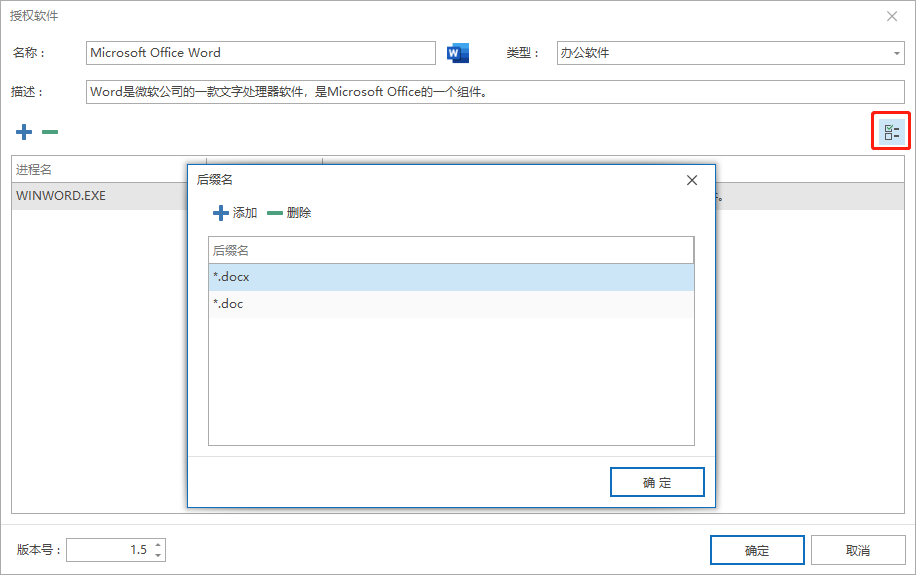Click the green minus icon to remove process

50,132
